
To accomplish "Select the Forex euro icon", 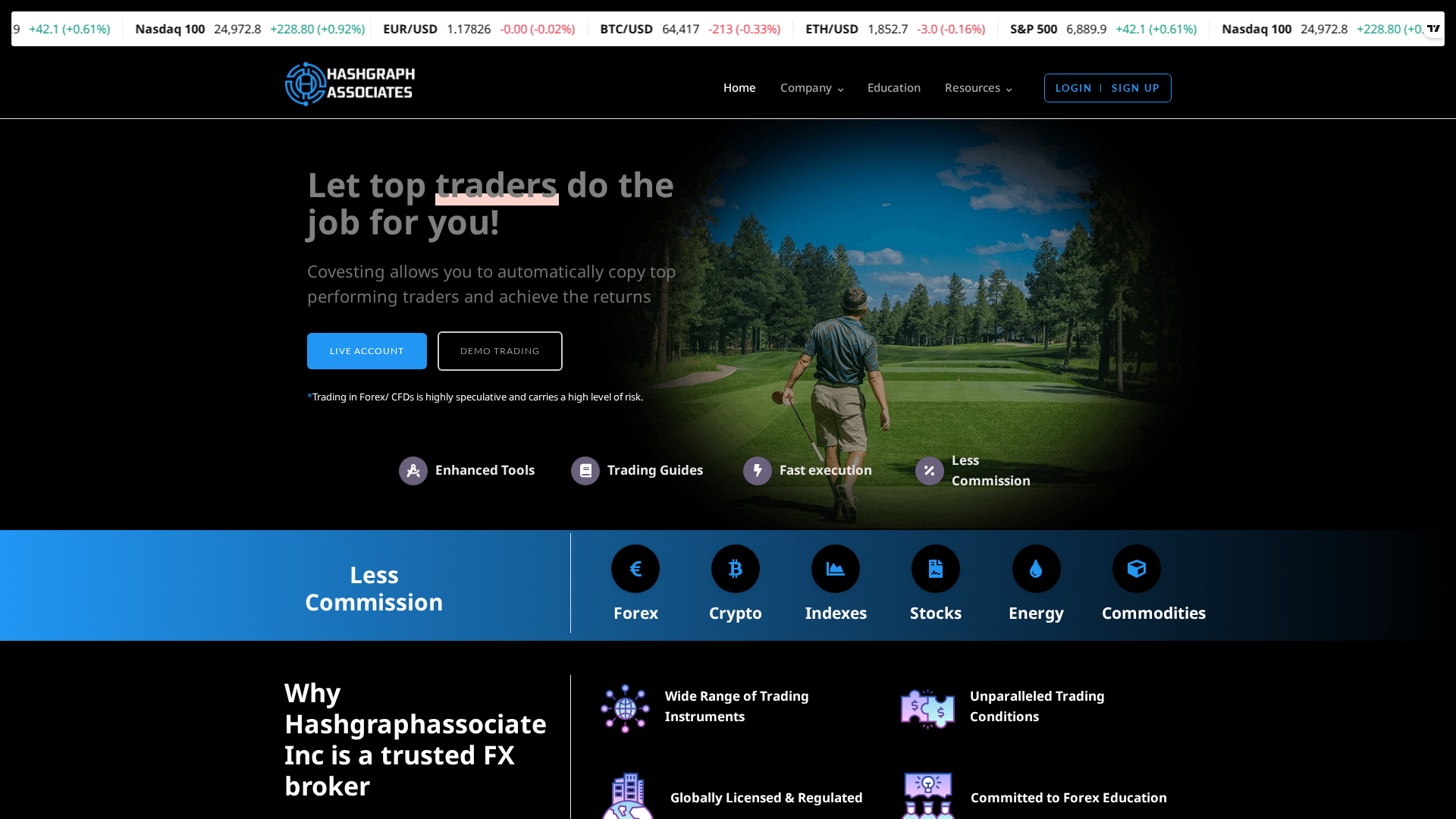I will coord(635,568).
